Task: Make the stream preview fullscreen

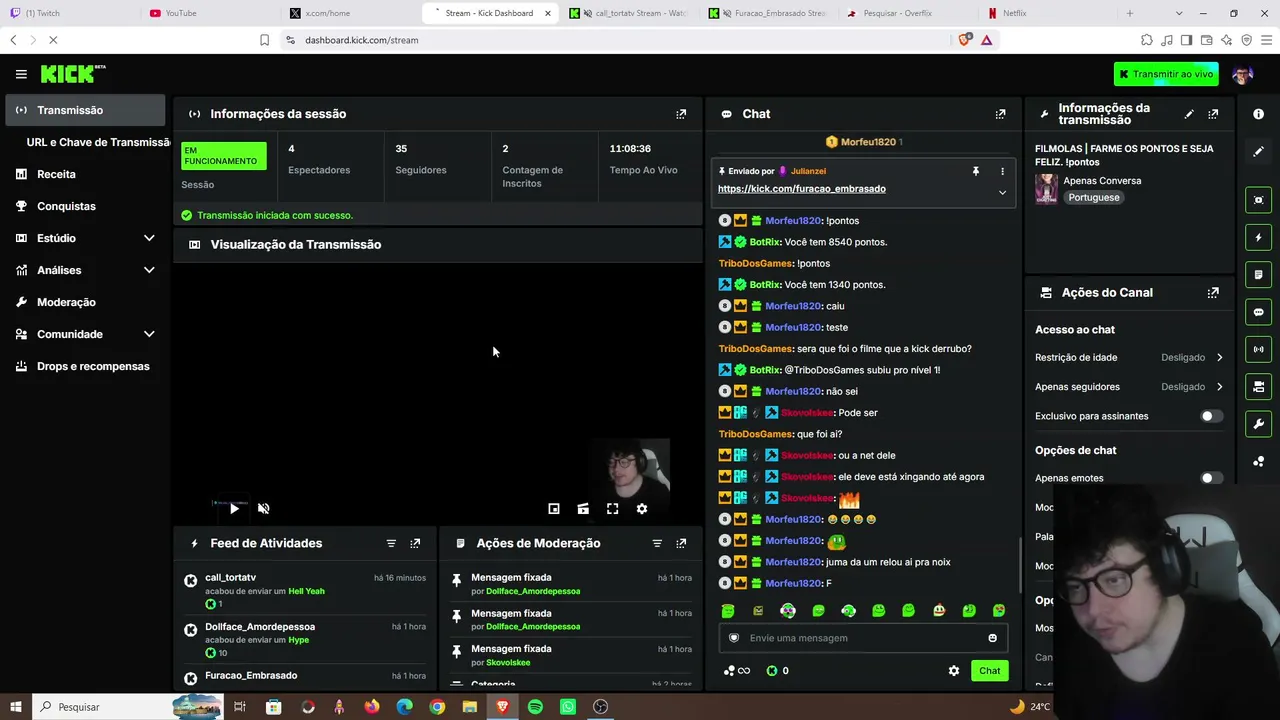Action: click(613, 509)
